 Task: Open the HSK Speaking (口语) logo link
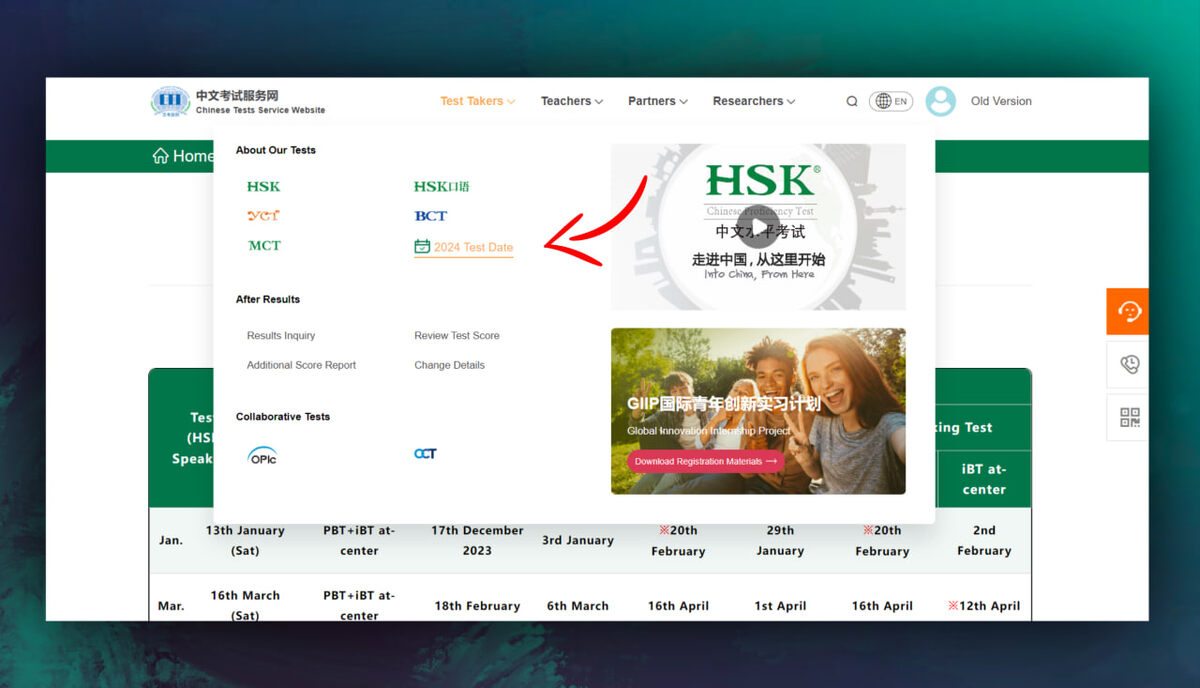point(441,187)
